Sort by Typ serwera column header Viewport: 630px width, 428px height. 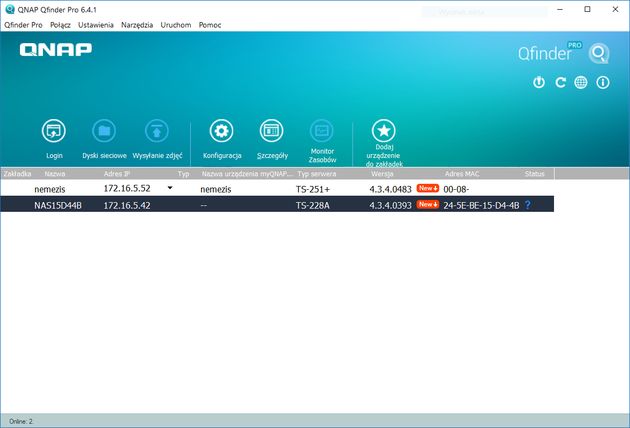point(317,174)
